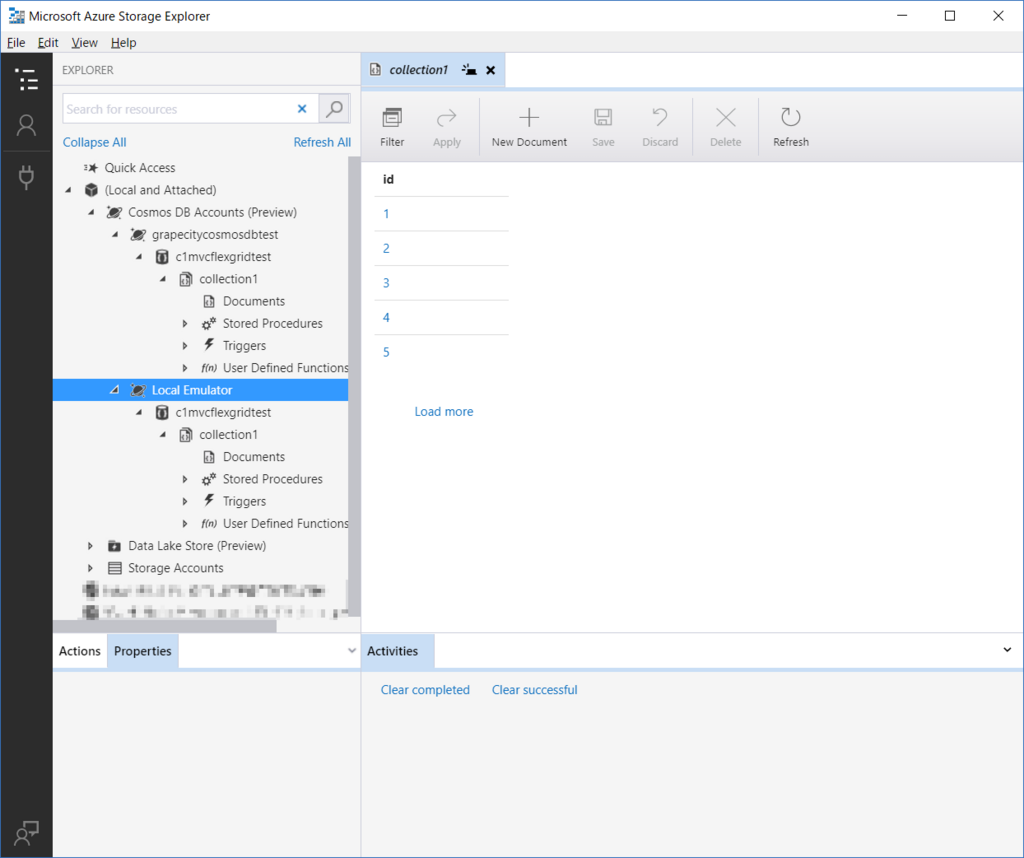Screen dimensions: 1024x858
Task: Click the Load more link
Action: click(444, 411)
